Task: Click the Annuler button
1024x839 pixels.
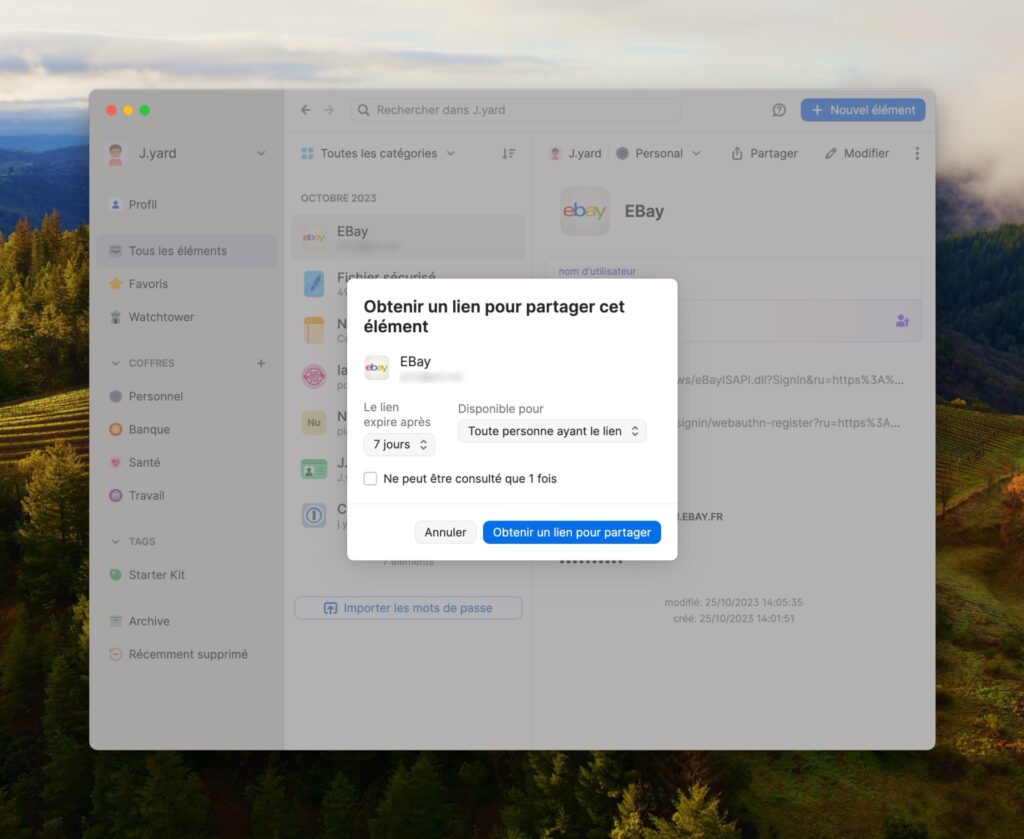Action: click(x=445, y=532)
